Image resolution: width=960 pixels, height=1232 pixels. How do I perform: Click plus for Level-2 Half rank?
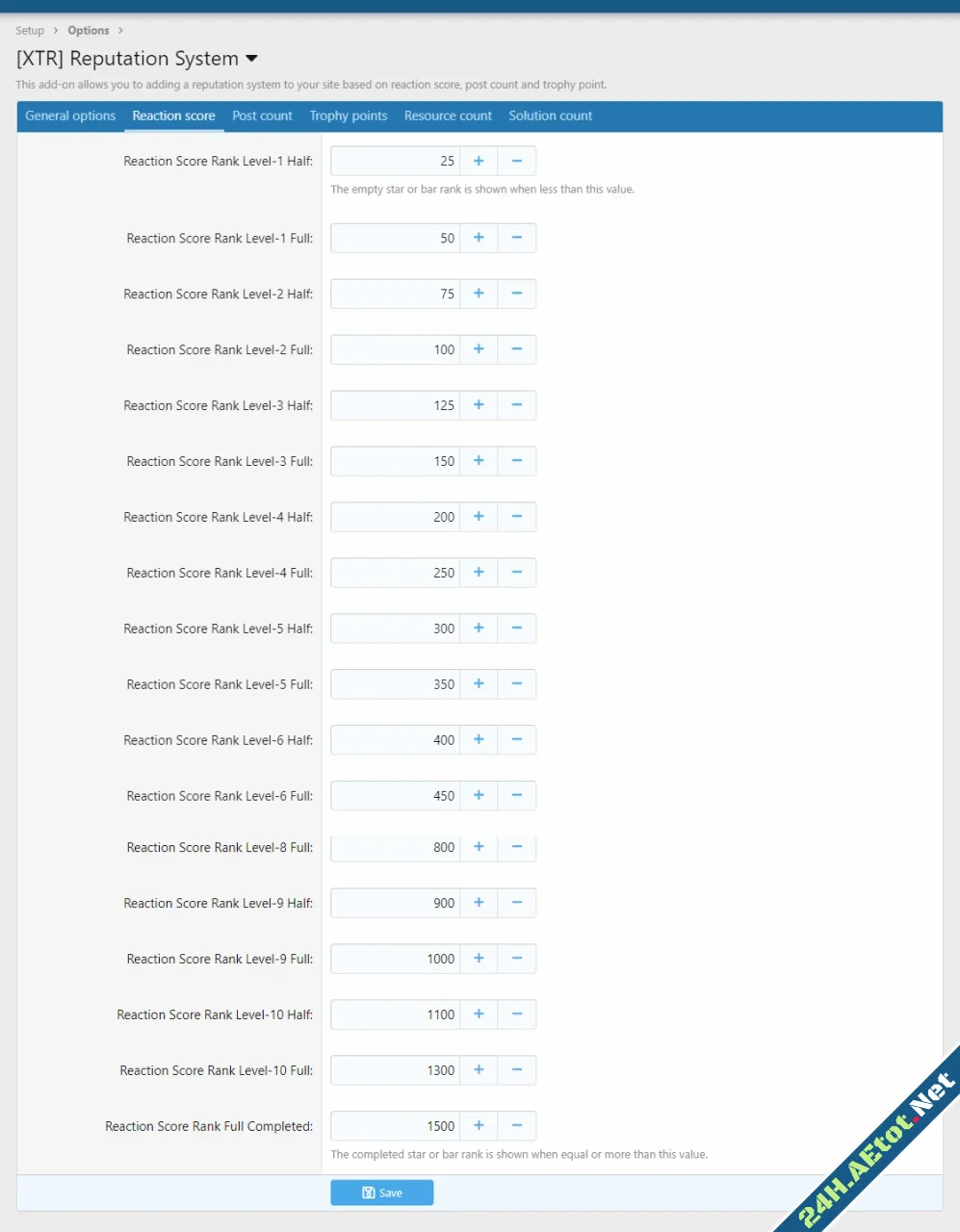tap(479, 294)
